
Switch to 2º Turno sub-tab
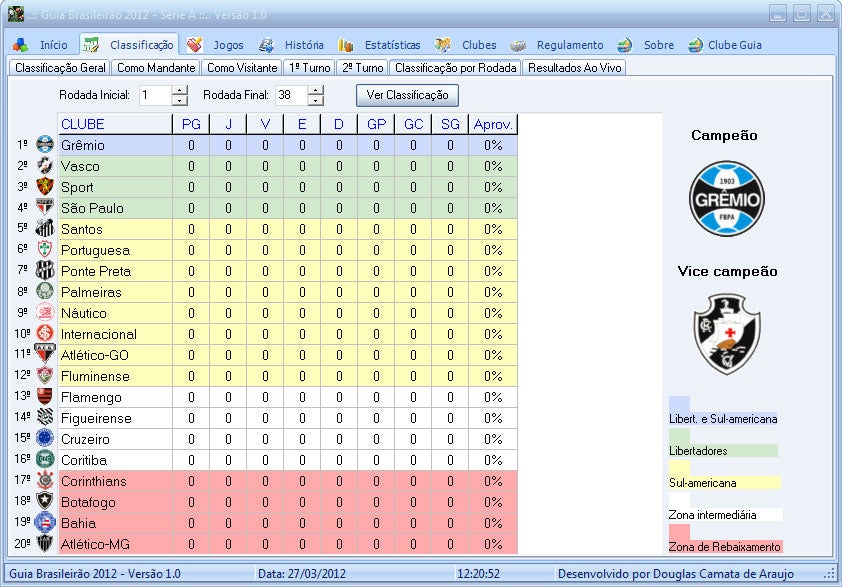click(363, 68)
